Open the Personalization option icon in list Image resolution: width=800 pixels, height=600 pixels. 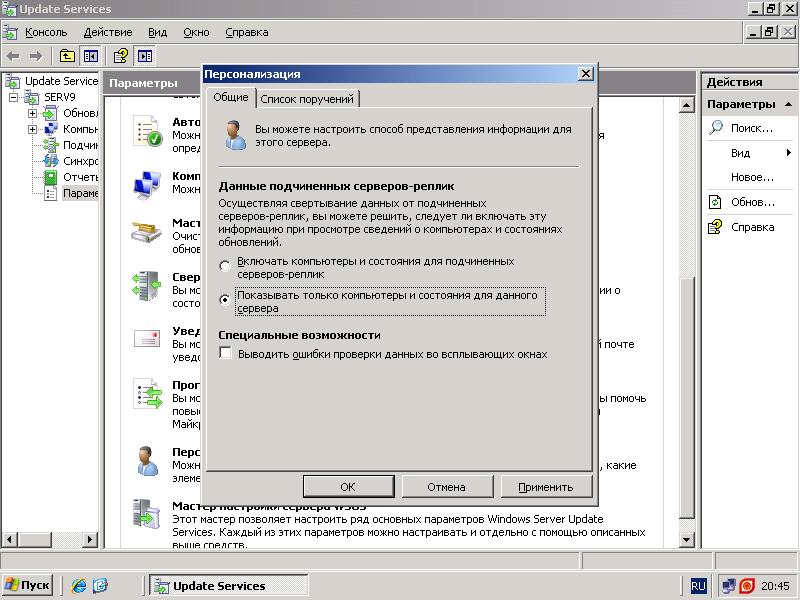[147, 461]
